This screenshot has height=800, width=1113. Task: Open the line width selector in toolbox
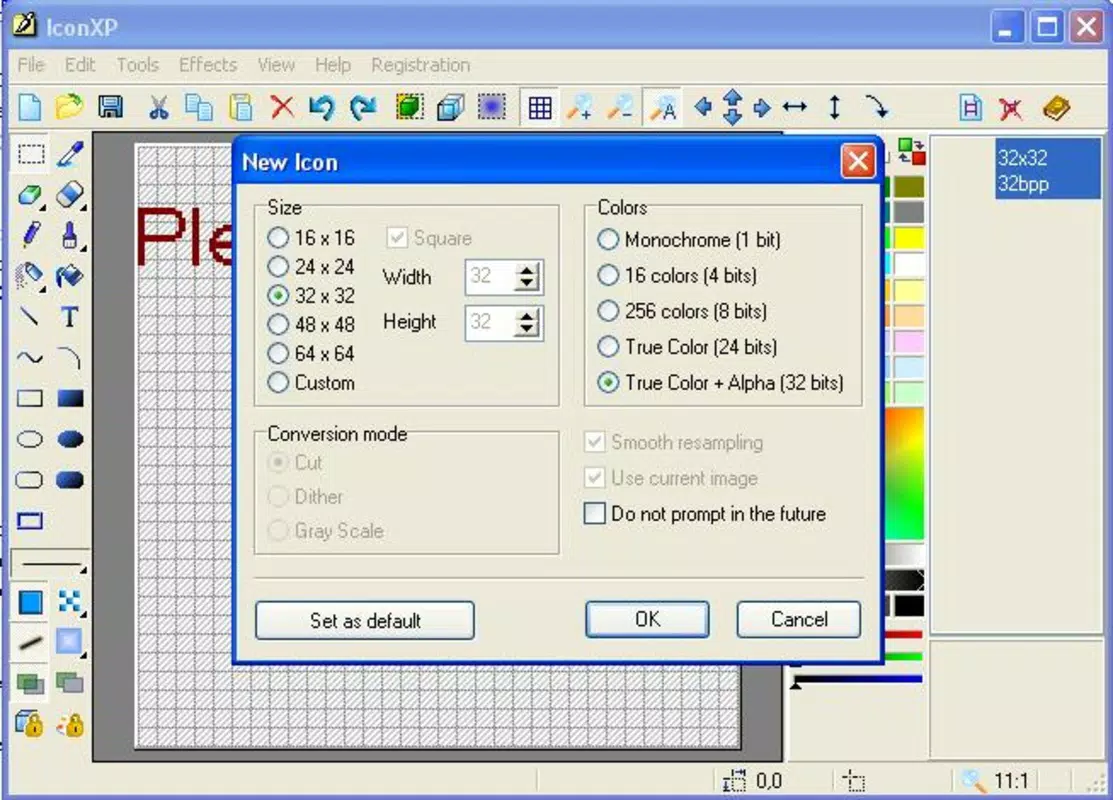coord(50,564)
